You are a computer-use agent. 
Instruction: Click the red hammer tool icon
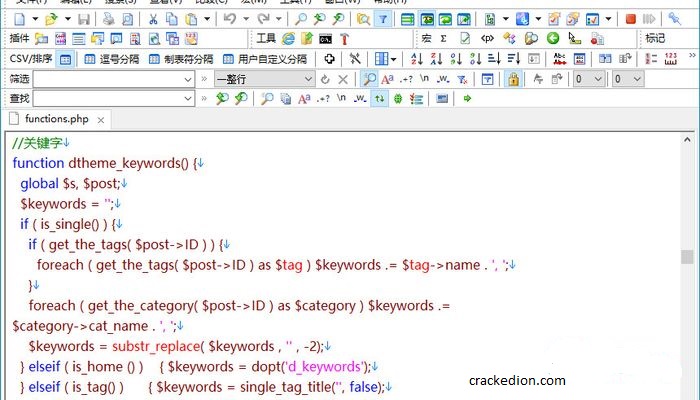[x=344, y=39]
